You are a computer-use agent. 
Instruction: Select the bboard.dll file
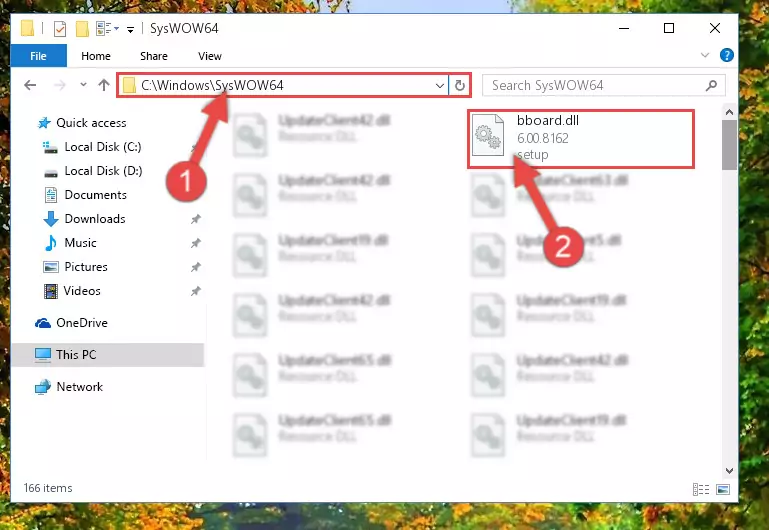pyautogui.click(x=581, y=139)
